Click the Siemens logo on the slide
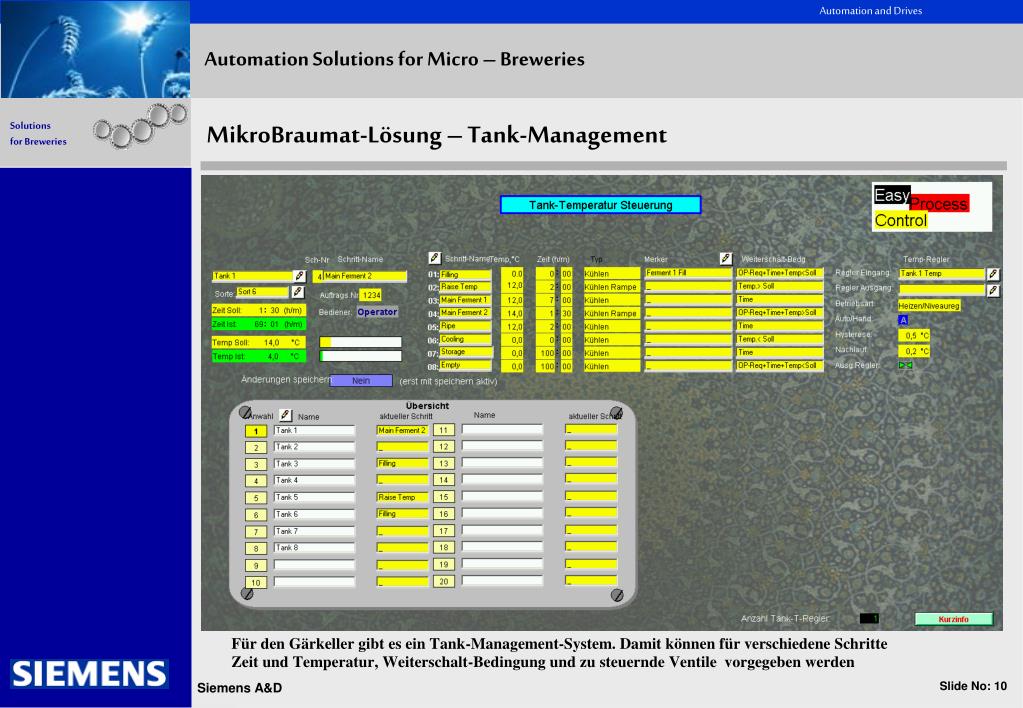The width and height of the screenshot is (1023, 708). [x=89, y=673]
